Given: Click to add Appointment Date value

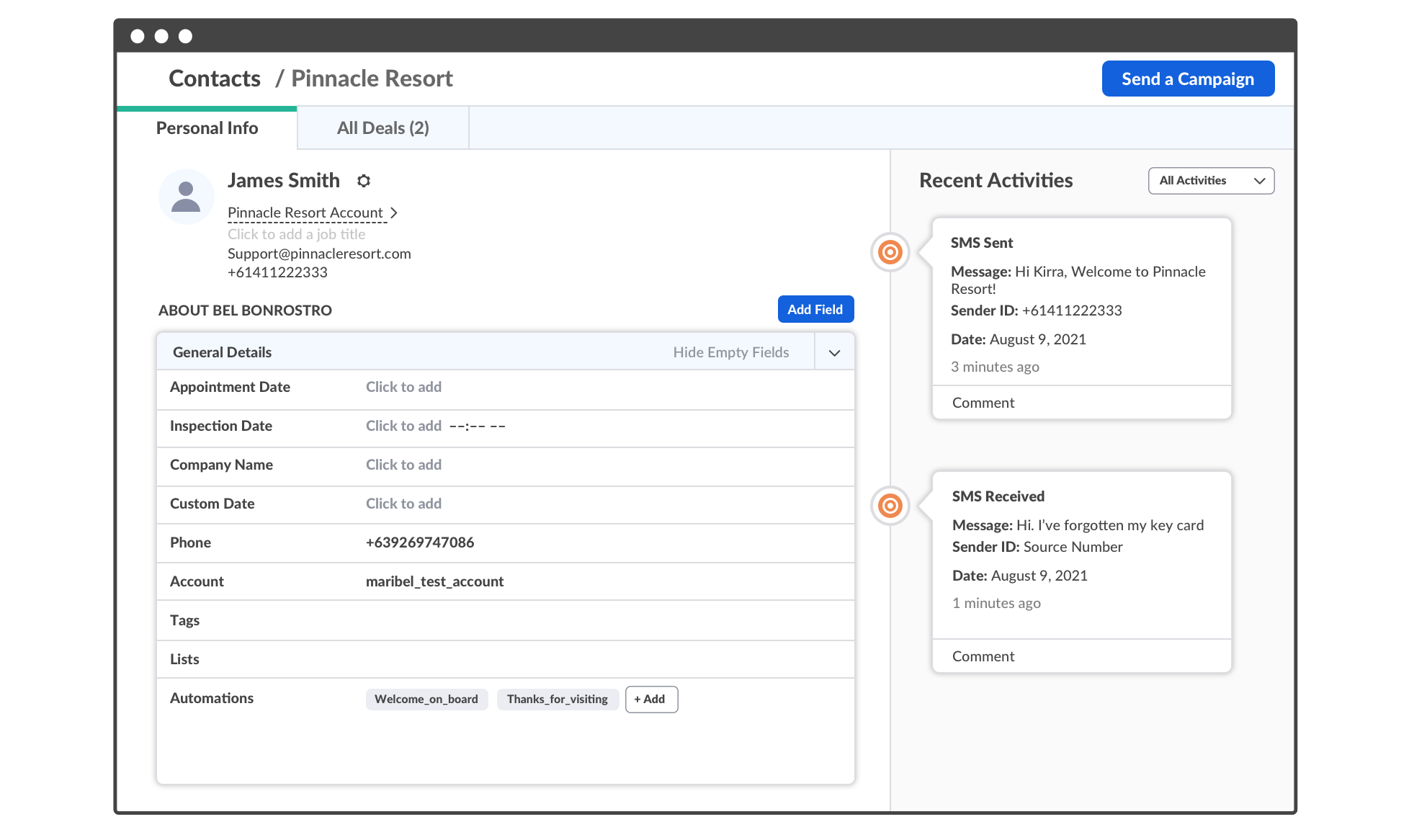Looking at the screenshot, I should coord(403,387).
